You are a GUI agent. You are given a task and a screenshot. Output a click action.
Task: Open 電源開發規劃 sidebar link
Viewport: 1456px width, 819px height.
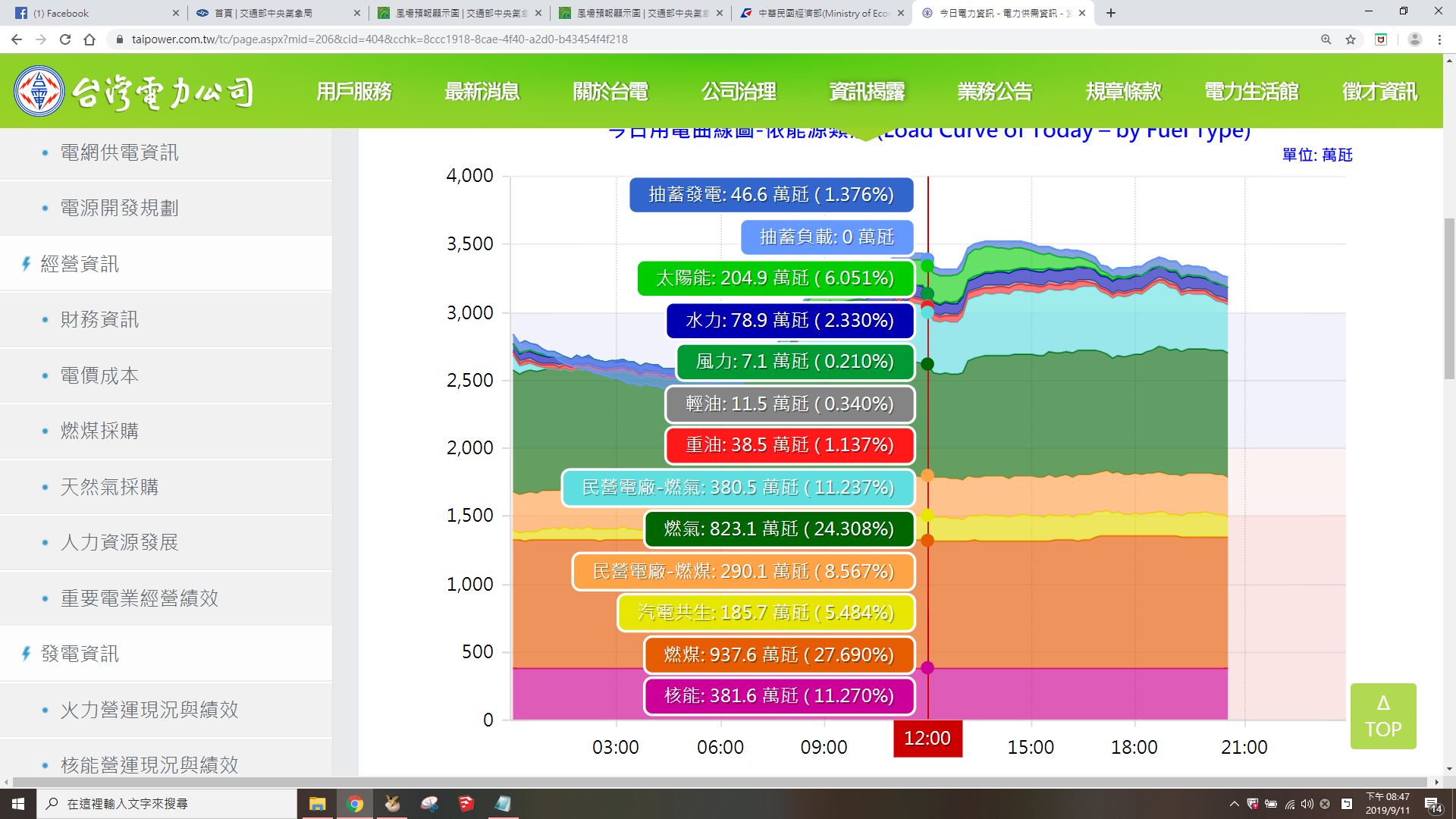119,208
